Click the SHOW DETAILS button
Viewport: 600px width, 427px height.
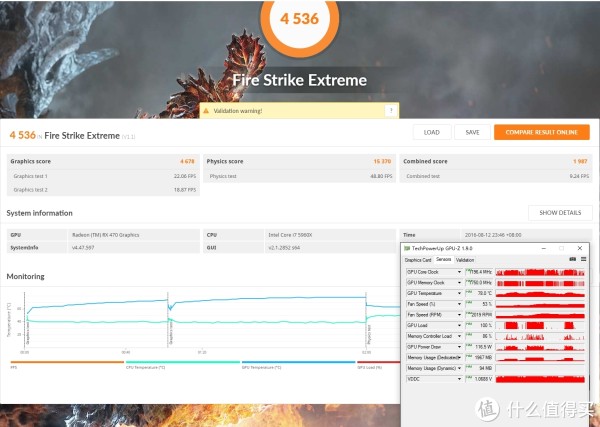(x=560, y=213)
